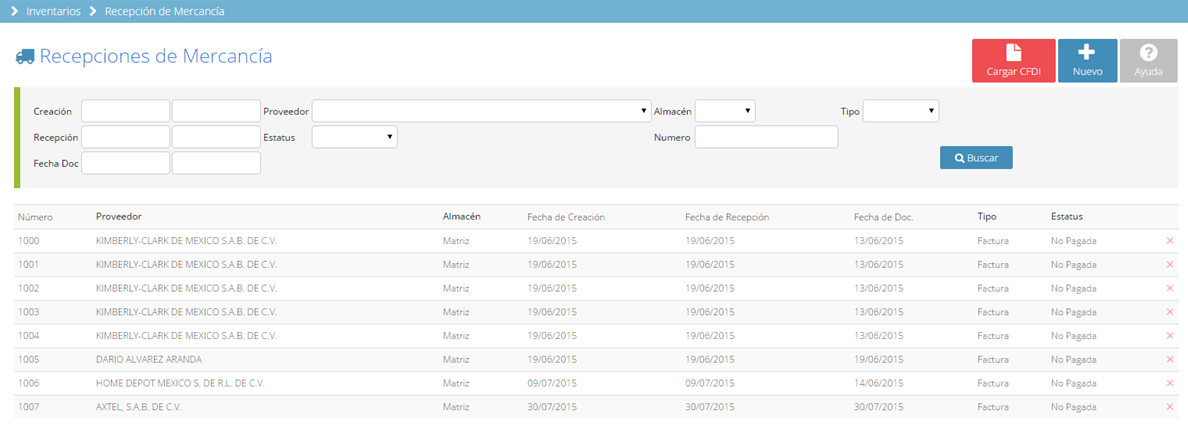
Task: Open reception number 1003
Action: pyautogui.click(x=29, y=311)
